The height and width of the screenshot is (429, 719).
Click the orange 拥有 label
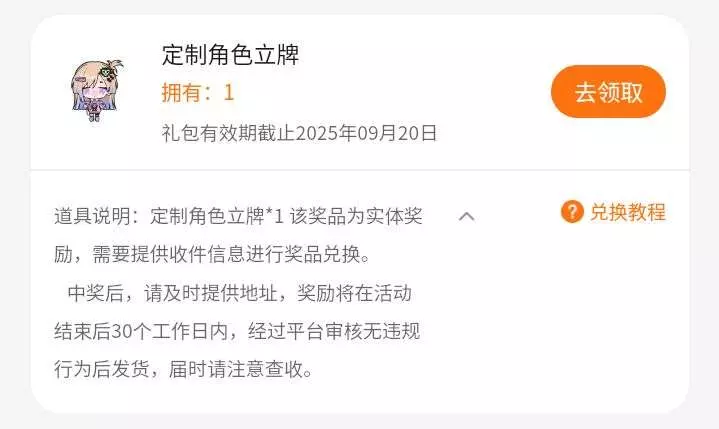click(x=181, y=92)
